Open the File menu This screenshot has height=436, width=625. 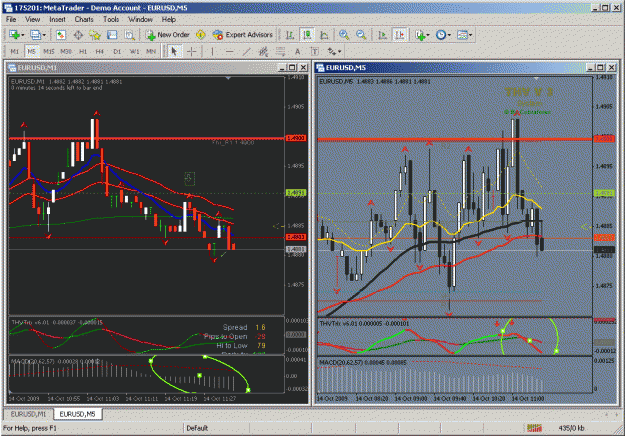point(11,19)
